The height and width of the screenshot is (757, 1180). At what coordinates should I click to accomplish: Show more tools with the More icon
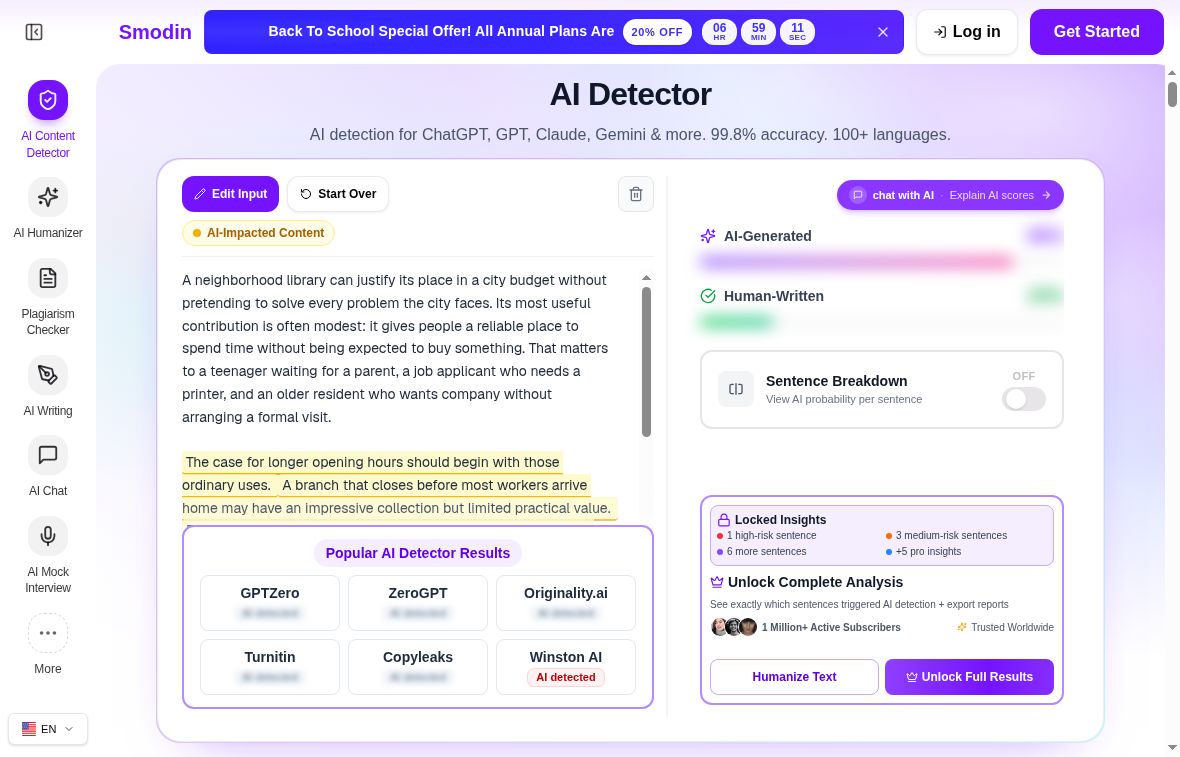tap(47, 644)
